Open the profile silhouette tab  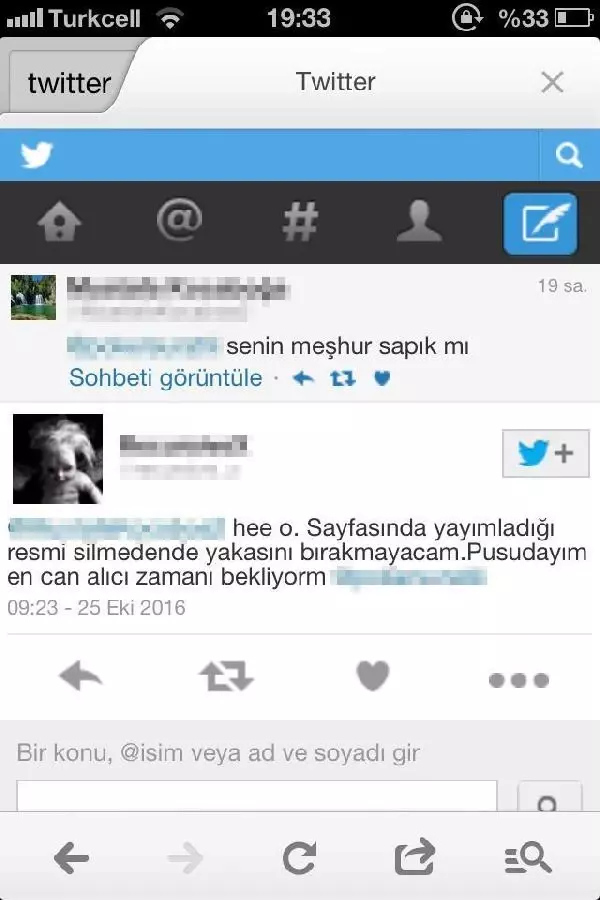[x=420, y=221]
